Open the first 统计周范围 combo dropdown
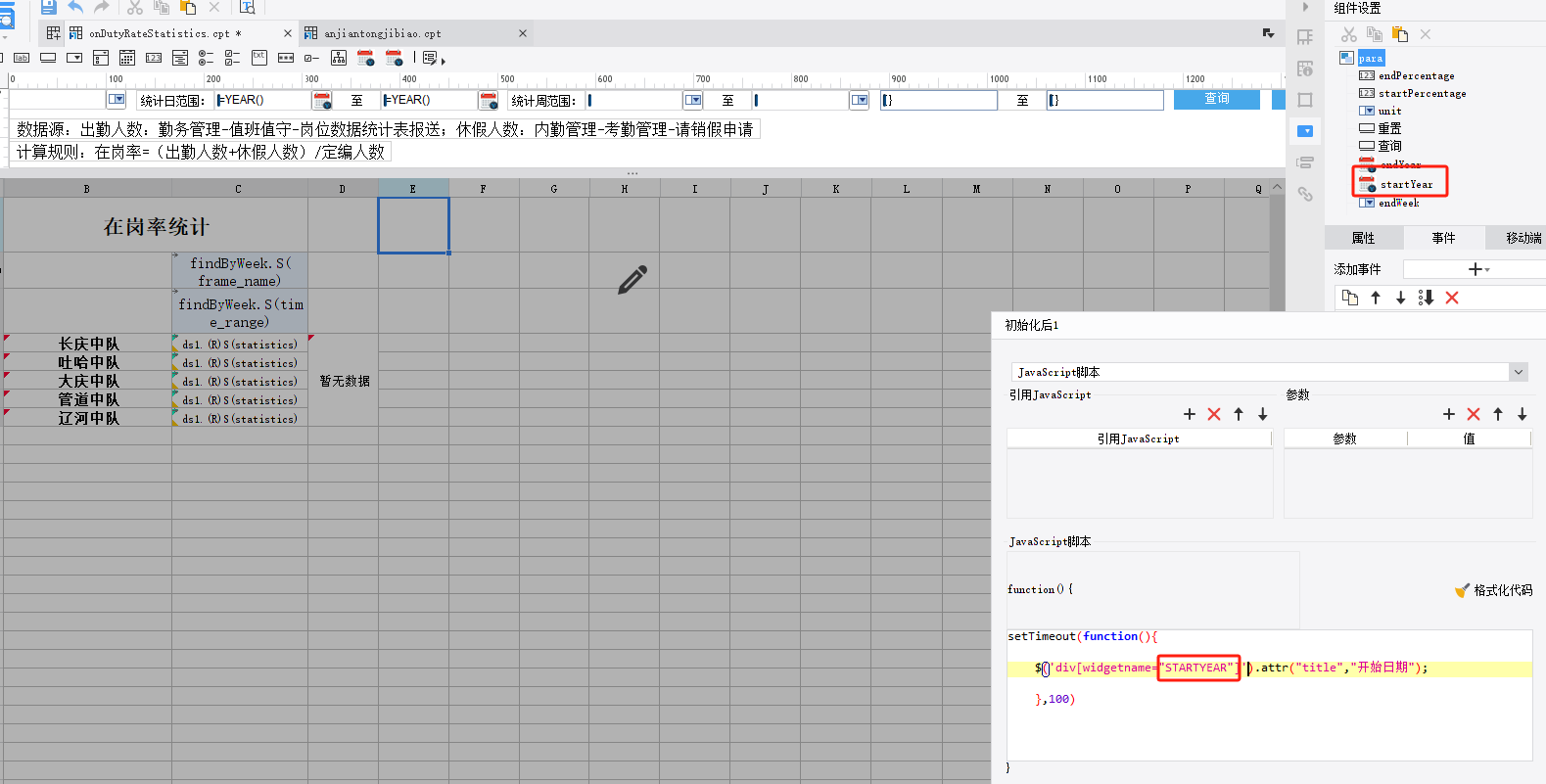 [693, 100]
